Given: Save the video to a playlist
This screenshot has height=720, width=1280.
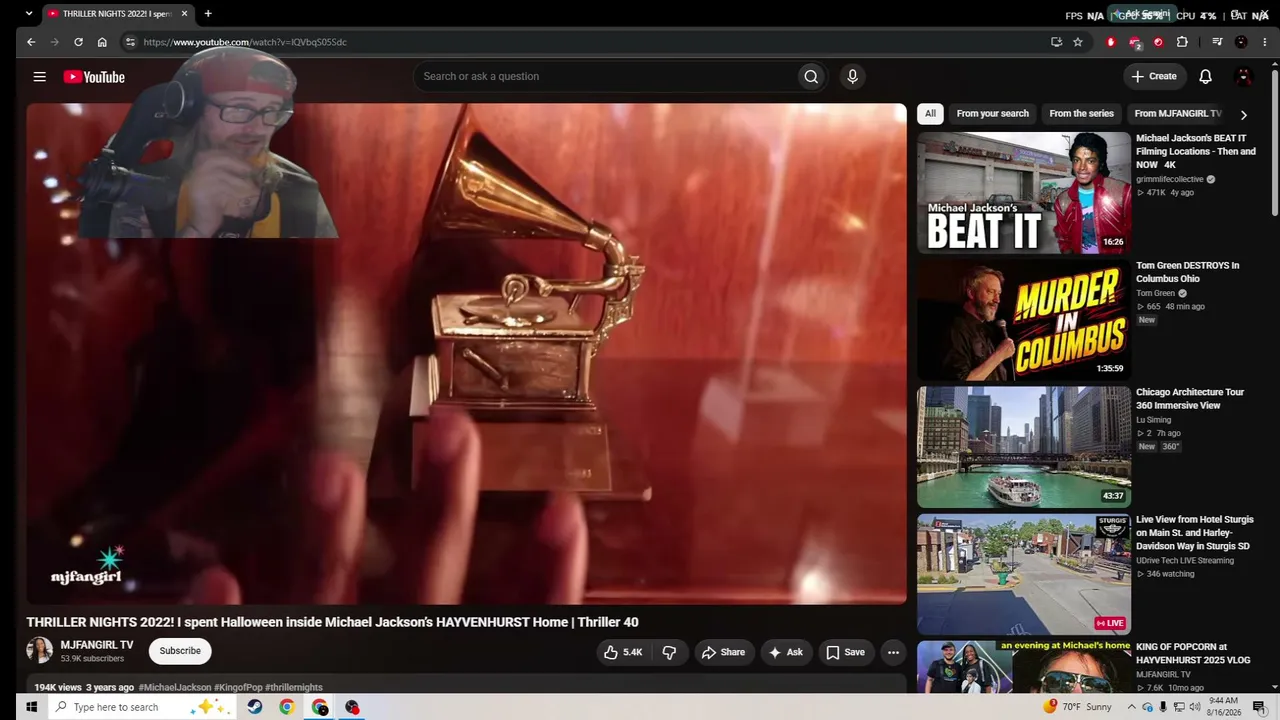Looking at the screenshot, I should point(844,652).
